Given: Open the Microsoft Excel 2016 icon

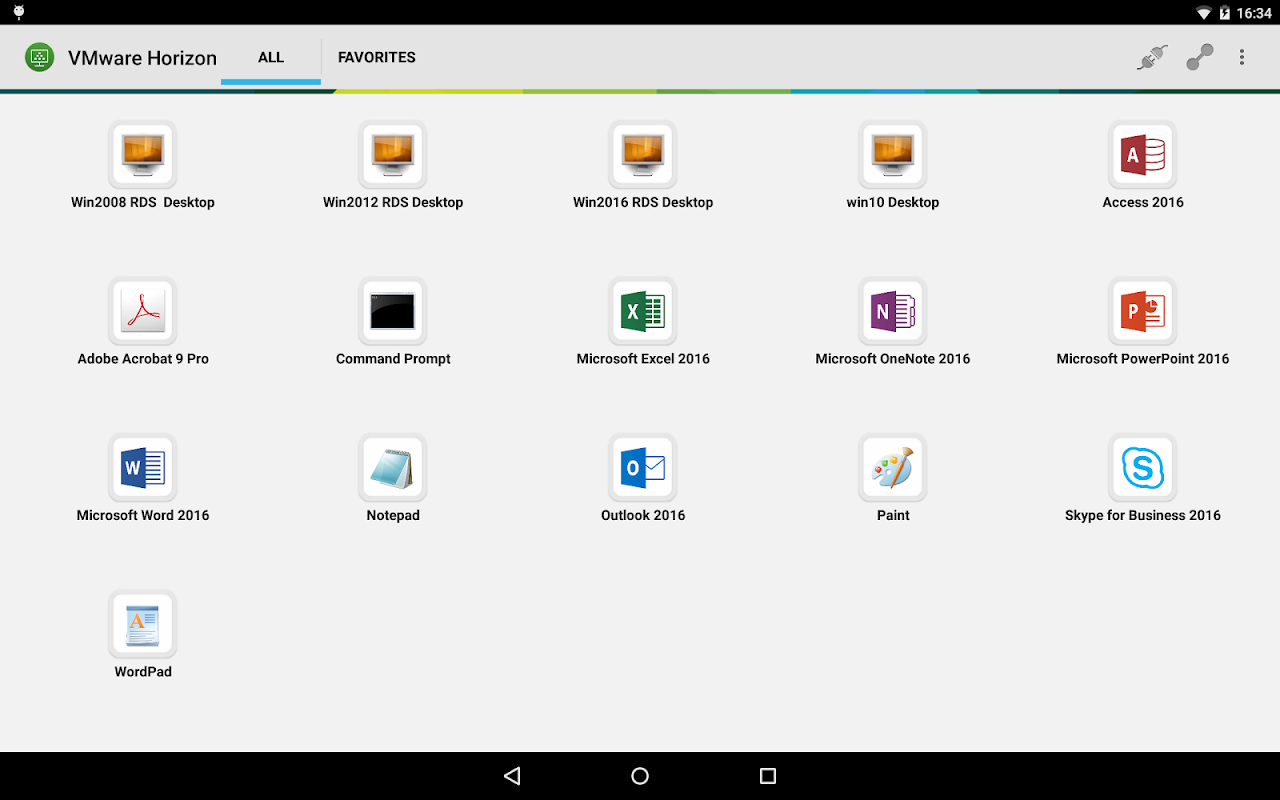Looking at the screenshot, I should 643,311.
